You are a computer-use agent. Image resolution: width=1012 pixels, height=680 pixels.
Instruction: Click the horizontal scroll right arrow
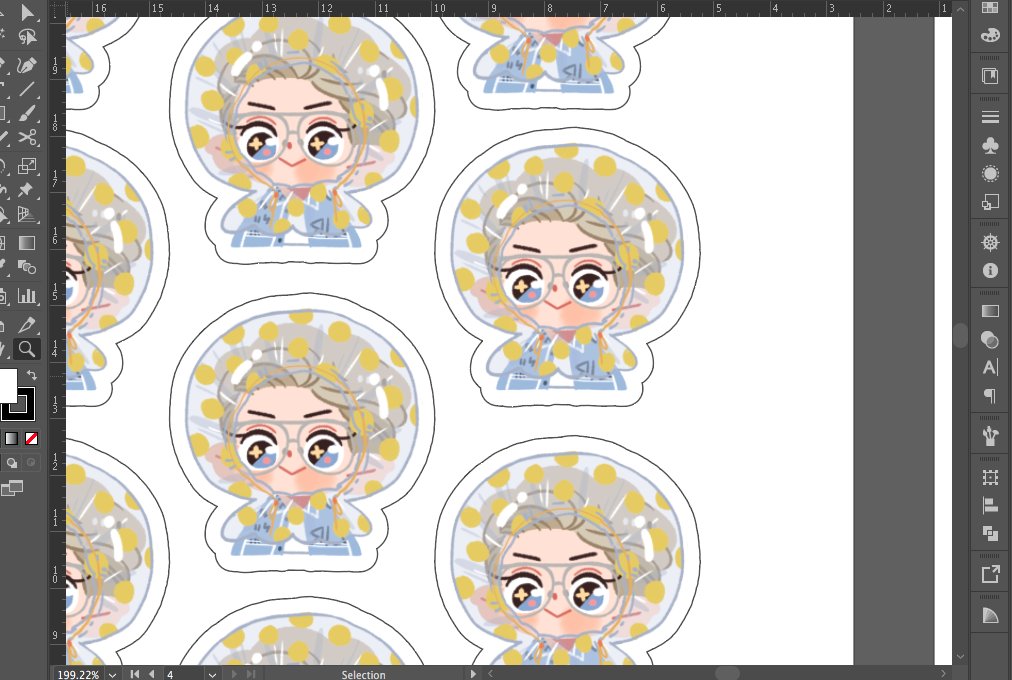click(x=943, y=674)
